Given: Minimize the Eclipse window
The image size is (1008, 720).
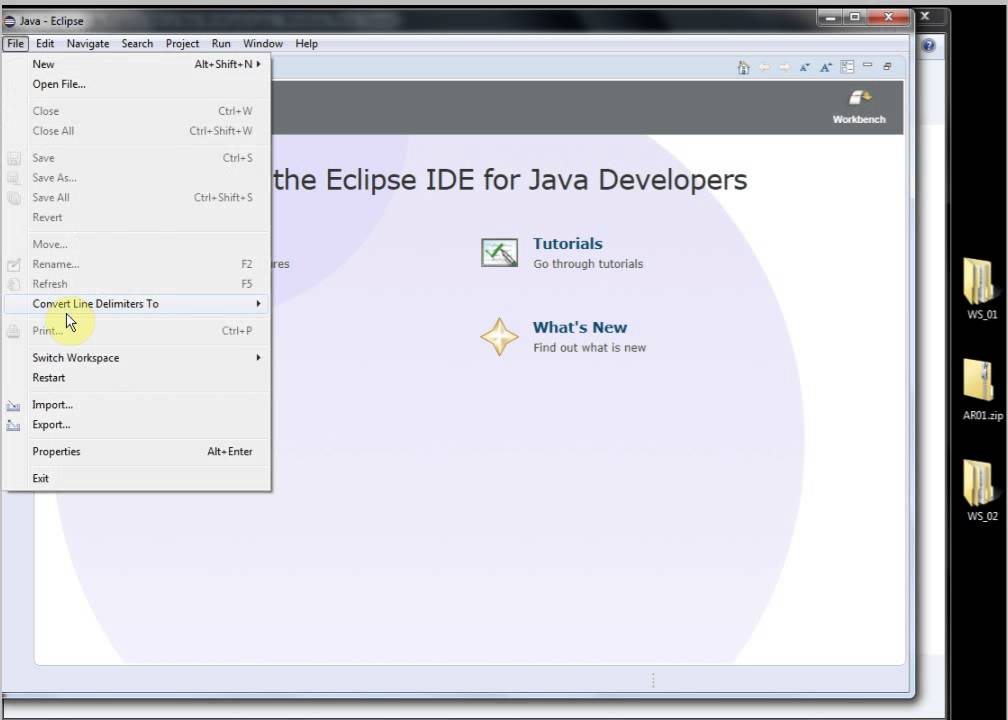Looking at the screenshot, I should [831, 17].
